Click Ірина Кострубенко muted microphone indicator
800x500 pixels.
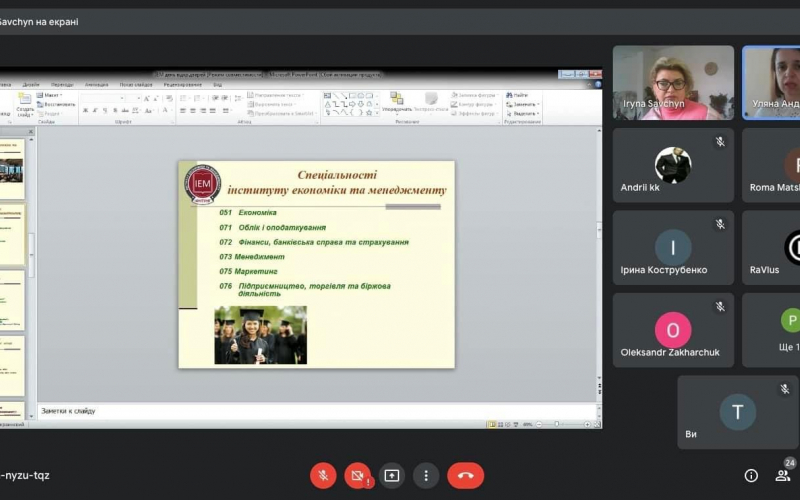click(x=720, y=224)
